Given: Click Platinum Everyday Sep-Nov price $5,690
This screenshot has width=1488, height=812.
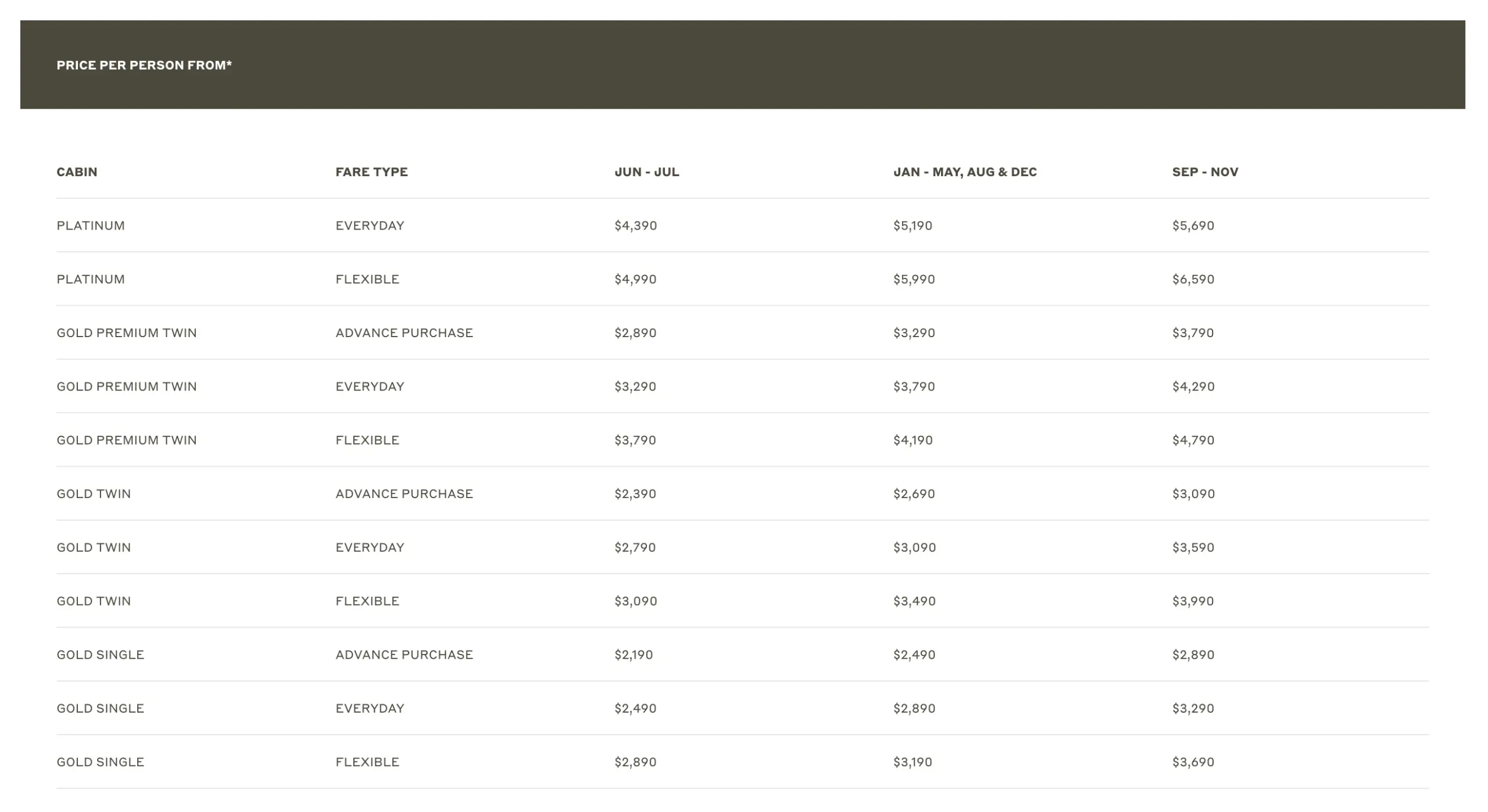Looking at the screenshot, I should [1193, 226].
